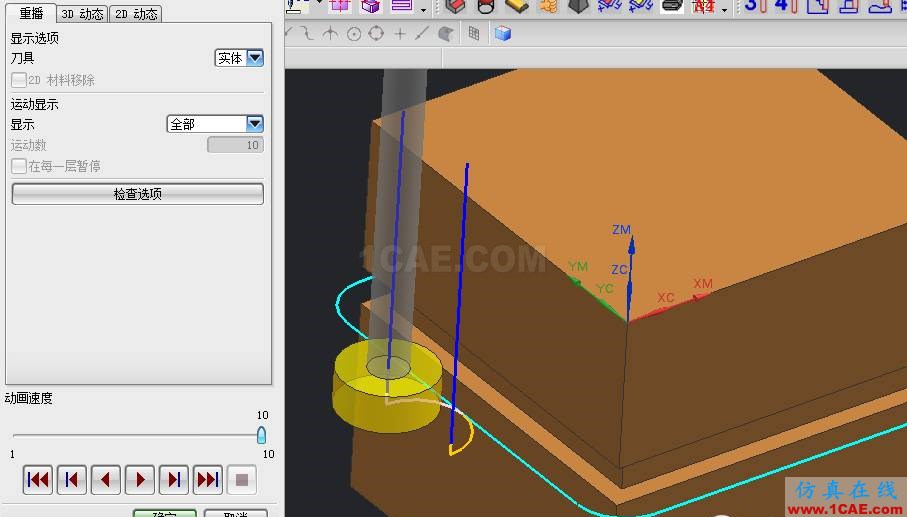Image resolution: width=907 pixels, height=517 pixels.
Task: Click the 运动数 input field
Action: click(x=235, y=145)
